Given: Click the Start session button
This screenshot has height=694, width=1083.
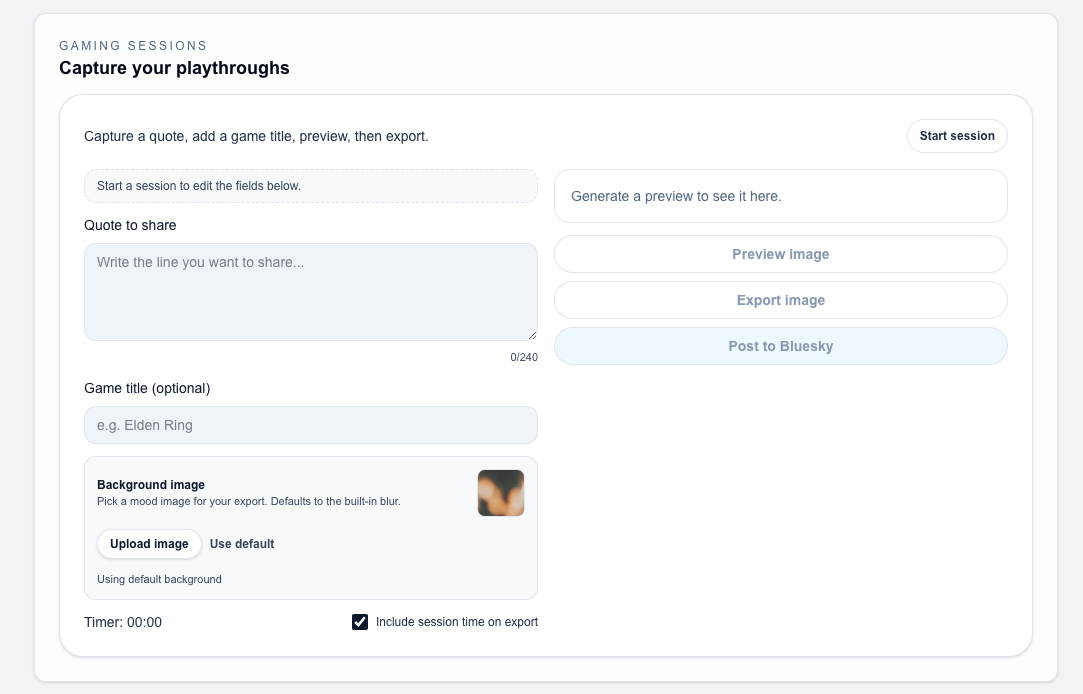Looking at the screenshot, I should coord(956,136).
